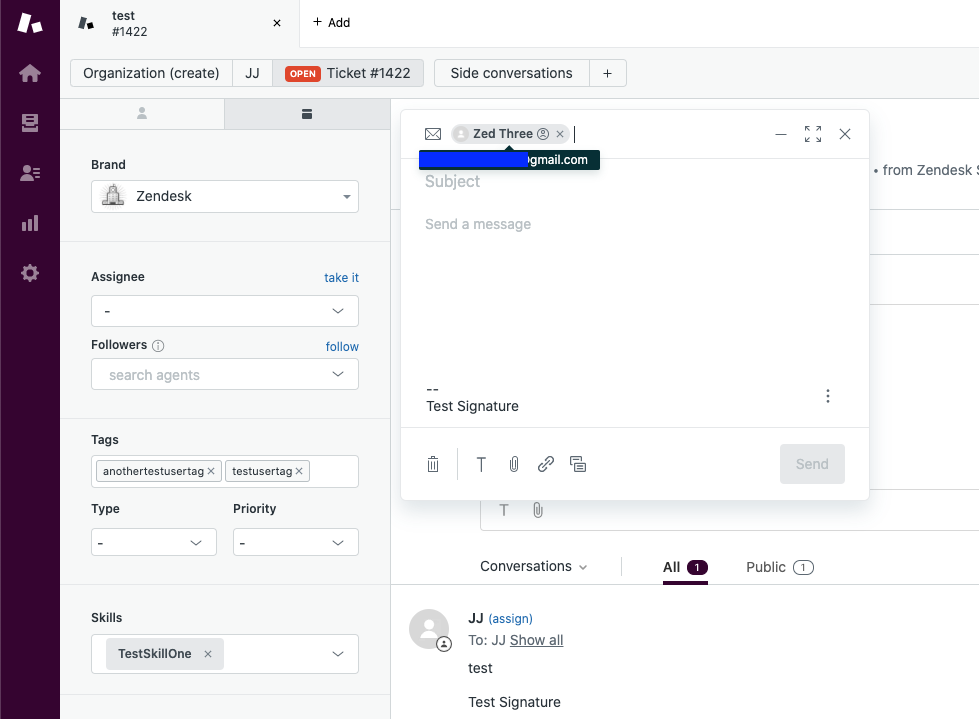
Task: Open Reporting via the bar chart icon
Action: click(29, 223)
